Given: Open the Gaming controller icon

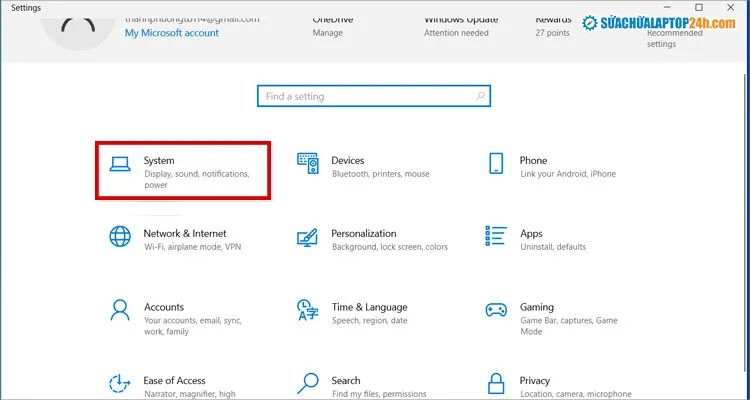Looking at the screenshot, I should coord(496,310).
